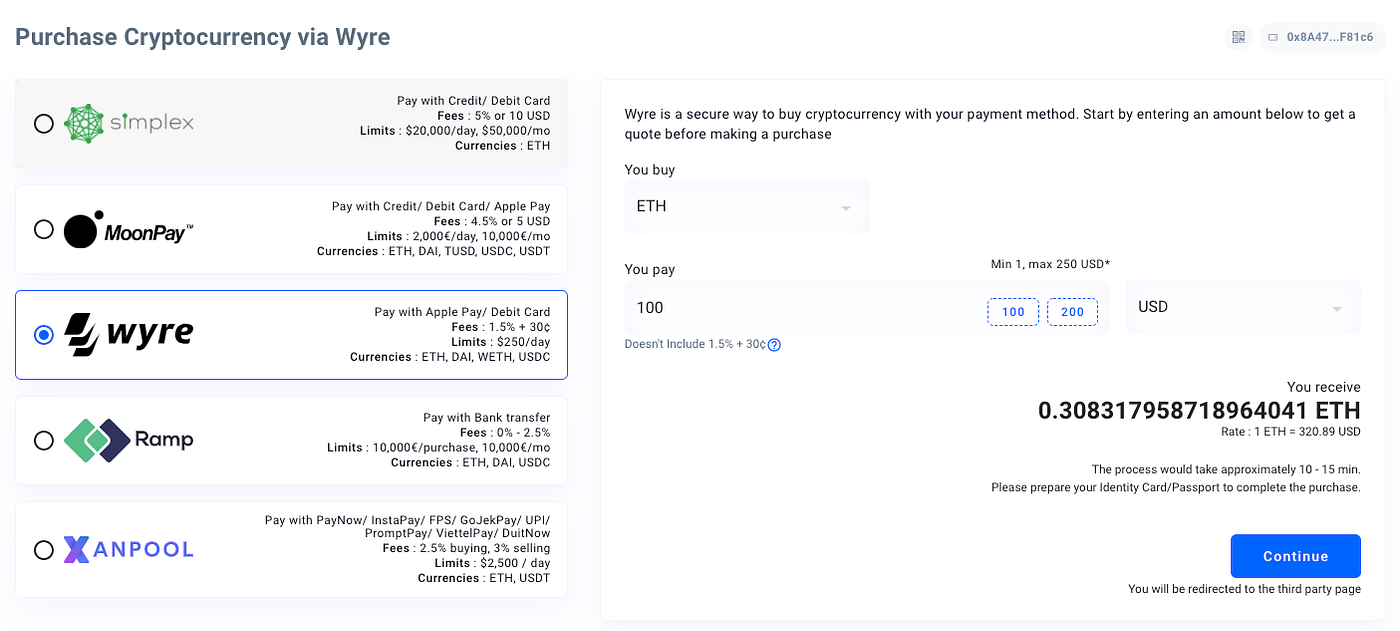
Task: Click the prepare your Identity Card/Passport text
Action: pyautogui.click(x=1176, y=488)
